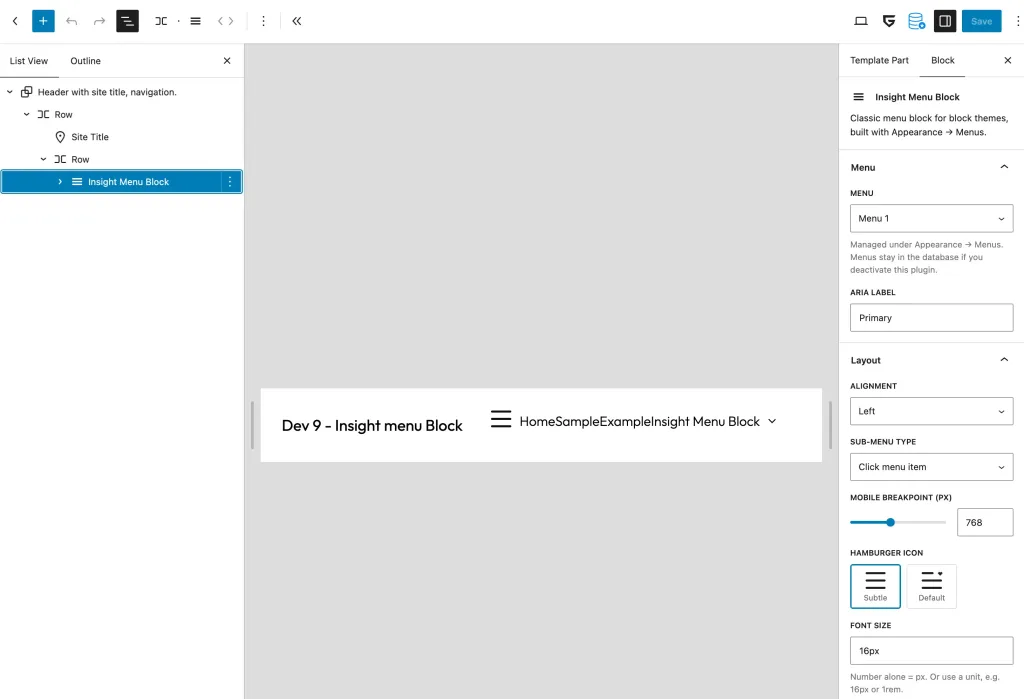Image resolution: width=1024 pixels, height=699 pixels.
Task: Click the Insight Menu Block toolbar icon
Action: coord(195,21)
